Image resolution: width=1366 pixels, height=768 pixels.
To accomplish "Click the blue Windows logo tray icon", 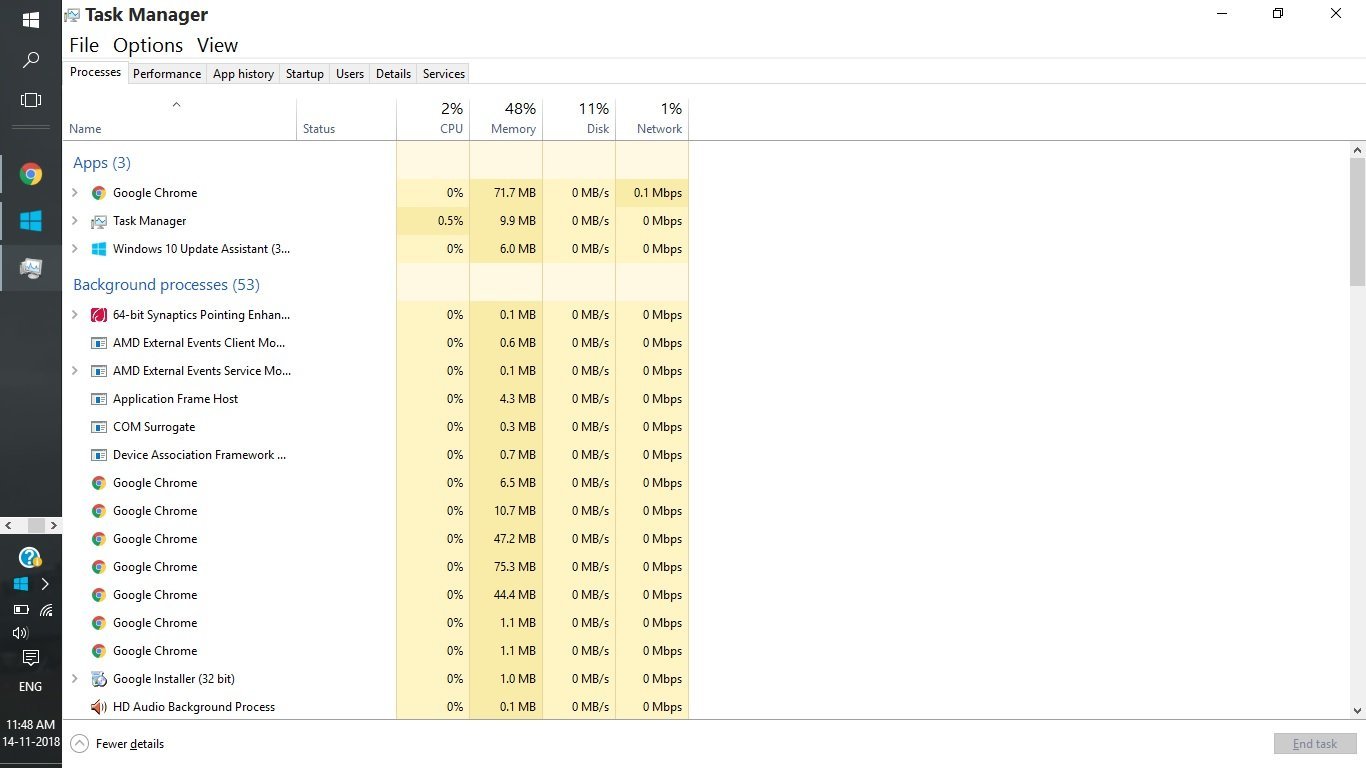I will 20,584.
